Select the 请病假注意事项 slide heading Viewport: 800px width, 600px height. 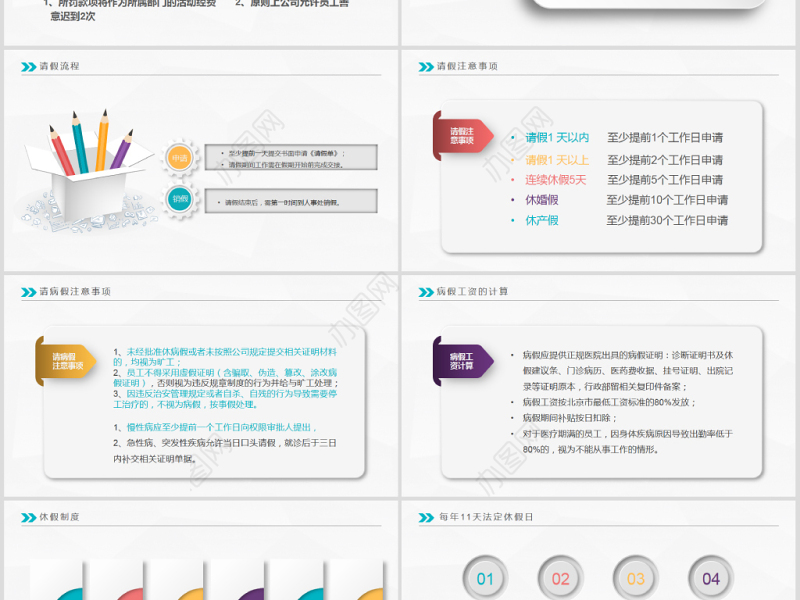point(60,292)
